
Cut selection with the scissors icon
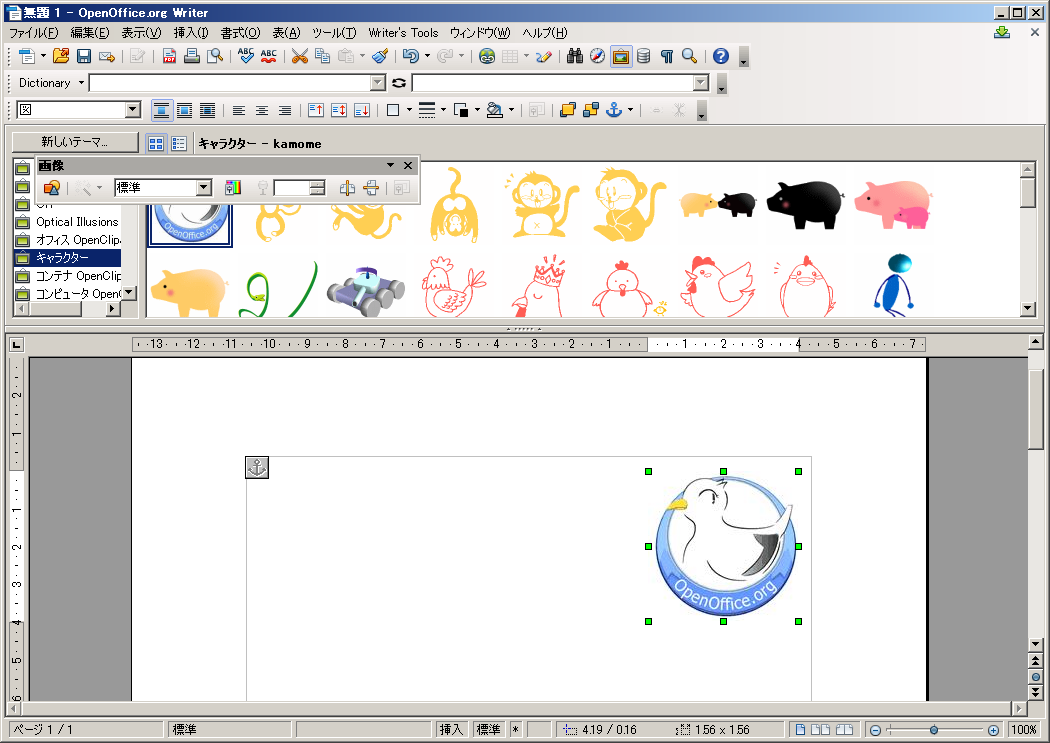tap(299, 56)
